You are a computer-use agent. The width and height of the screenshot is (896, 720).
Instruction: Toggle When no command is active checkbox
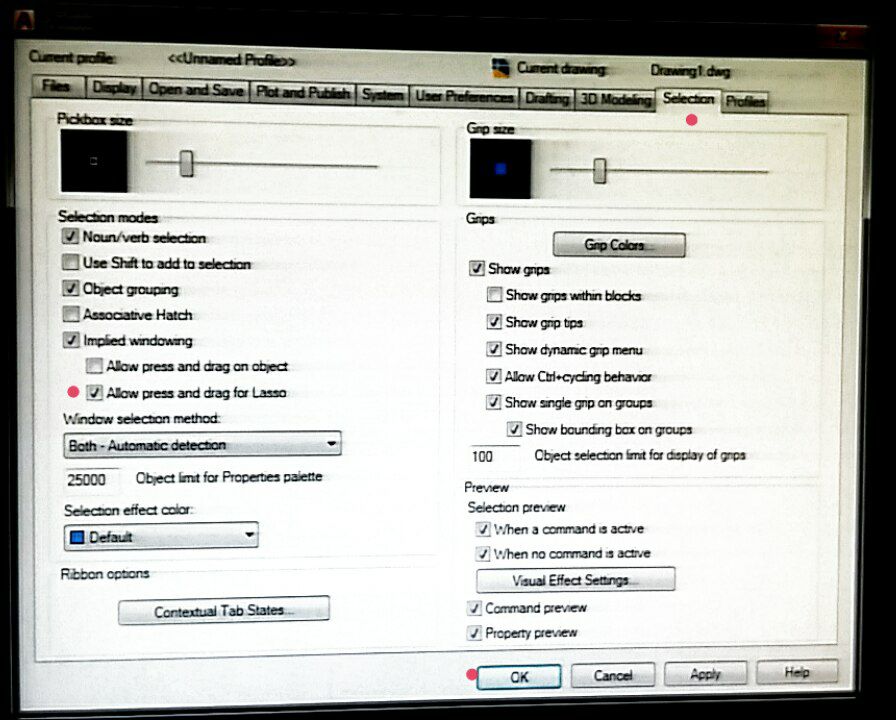tap(483, 553)
